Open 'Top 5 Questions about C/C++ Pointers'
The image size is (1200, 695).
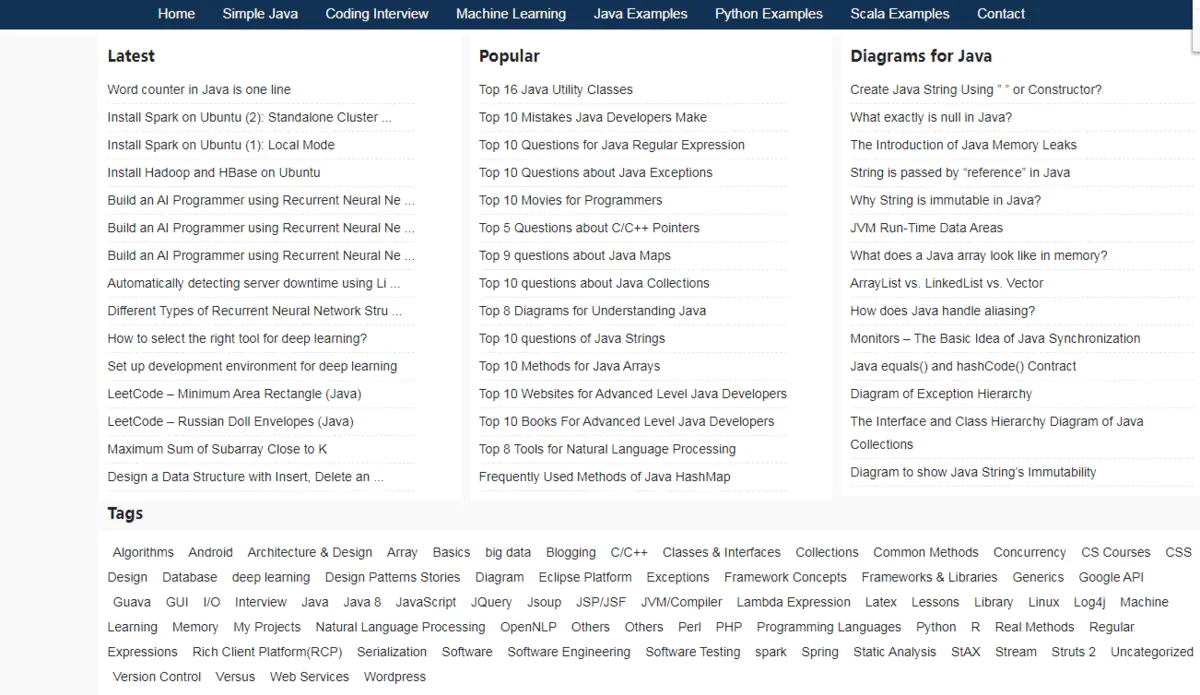[589, 228]
